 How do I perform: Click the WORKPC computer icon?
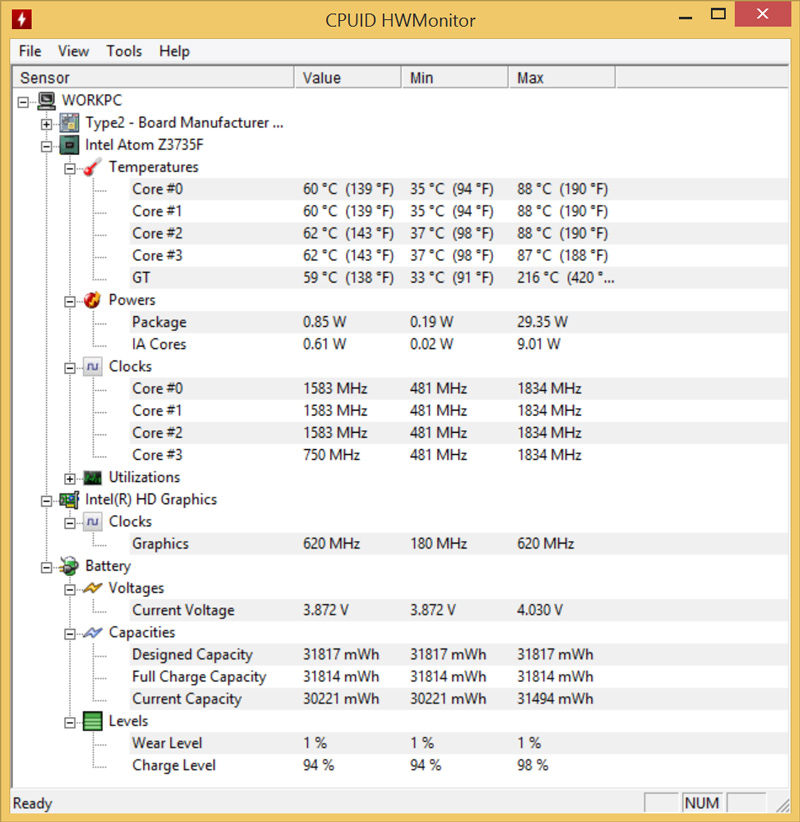pos(45,100)
